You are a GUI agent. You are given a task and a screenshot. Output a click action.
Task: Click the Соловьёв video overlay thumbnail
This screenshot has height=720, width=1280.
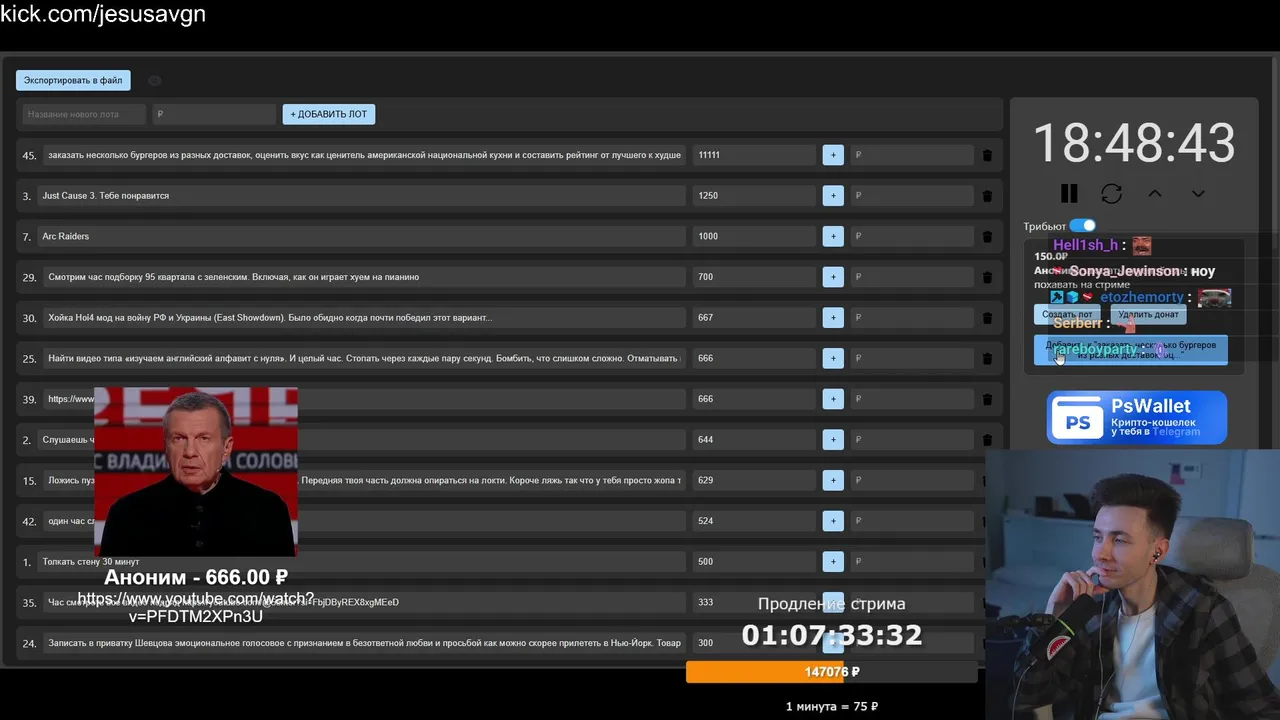pos(196,471)
